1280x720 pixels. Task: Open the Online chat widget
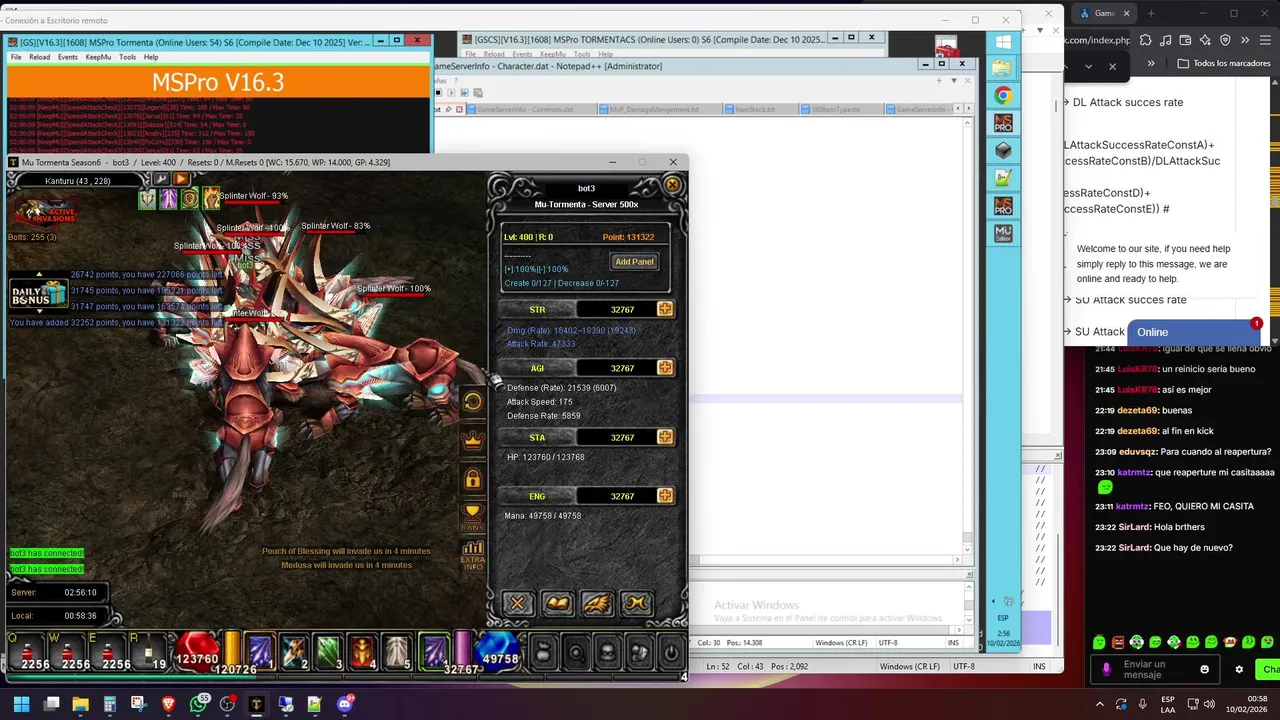click(x=1193, y=332)
